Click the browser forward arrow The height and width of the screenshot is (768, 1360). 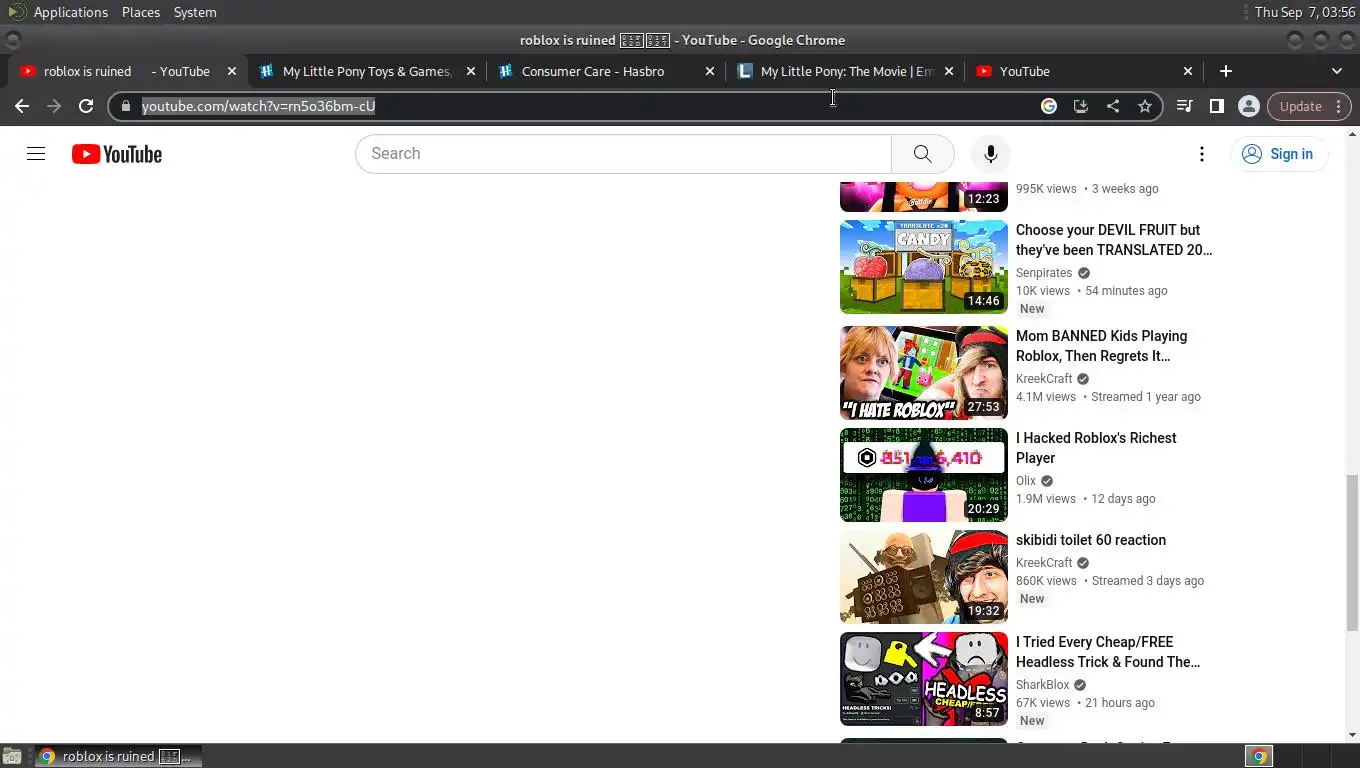click(x=54, y=106)
